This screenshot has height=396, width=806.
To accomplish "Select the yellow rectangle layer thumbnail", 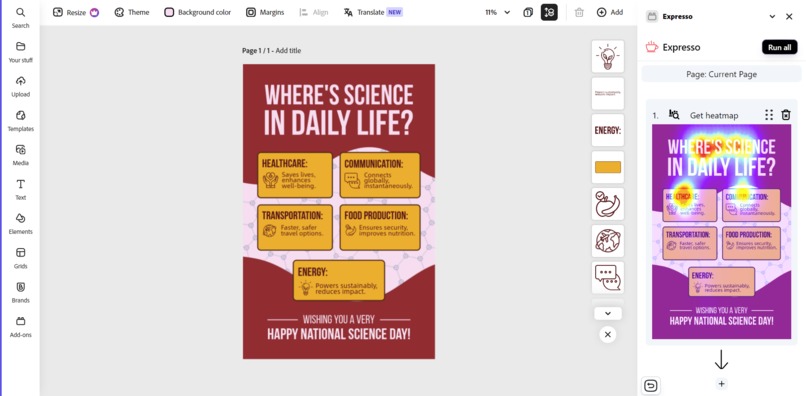I will [x=608, y=167].
